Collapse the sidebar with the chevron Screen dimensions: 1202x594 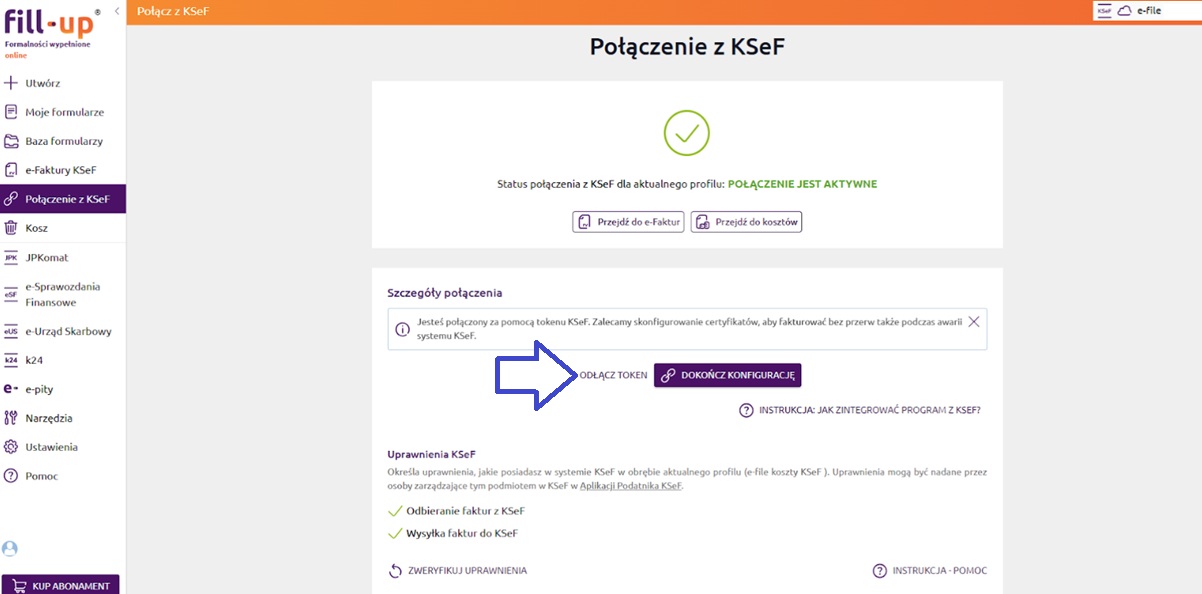pyautogui.click(x=116, y=10)
